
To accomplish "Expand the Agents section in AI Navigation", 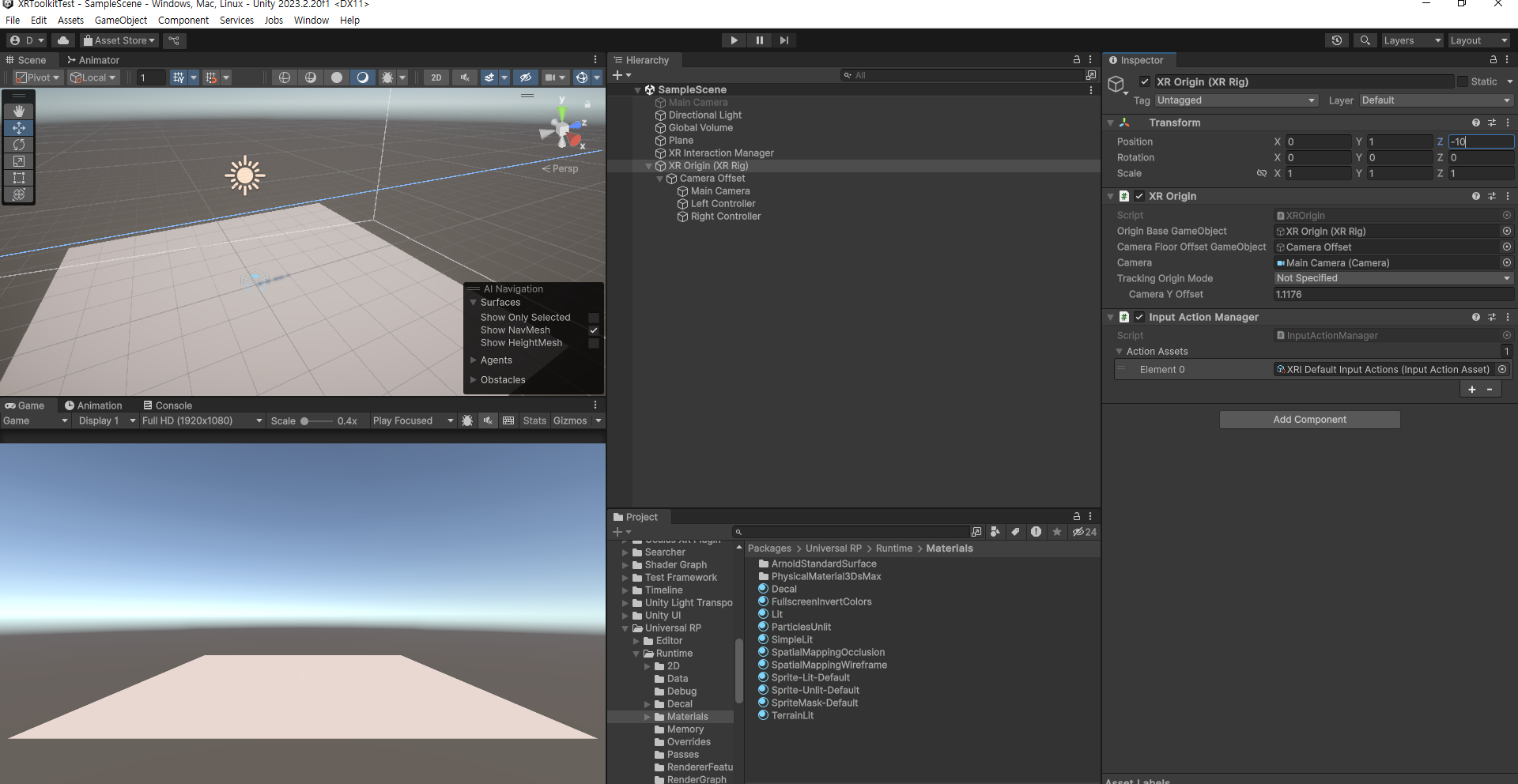I will [x=474, y=360].
